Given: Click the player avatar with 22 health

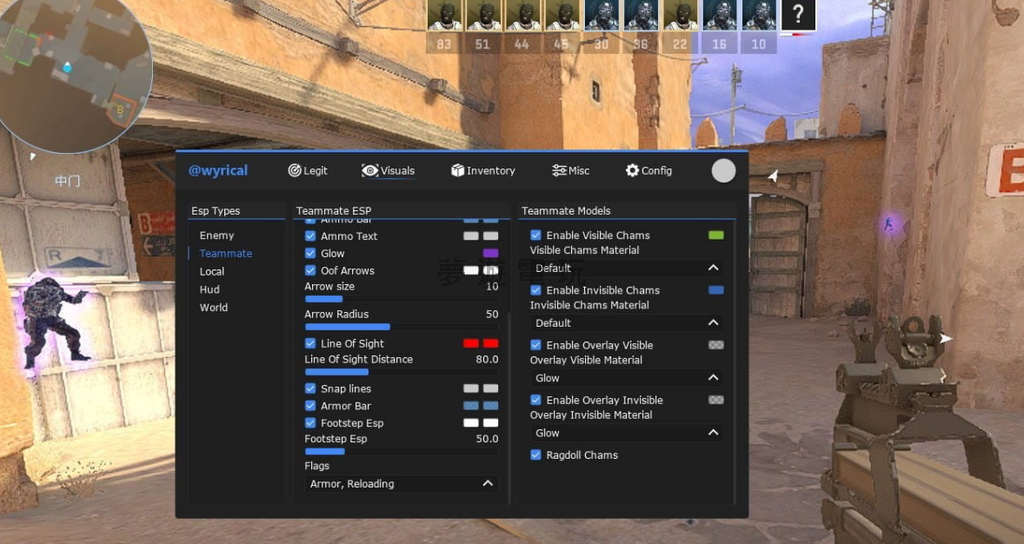Looking at the screenshot, I should tap(680, 15).
